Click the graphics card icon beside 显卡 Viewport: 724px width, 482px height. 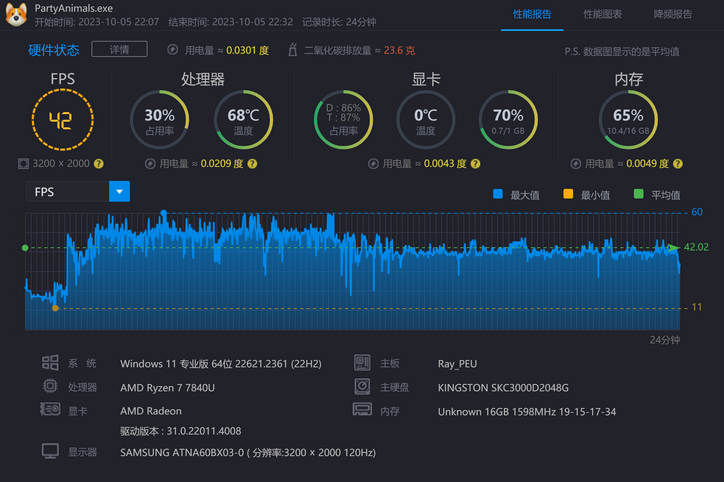(50, 409)
